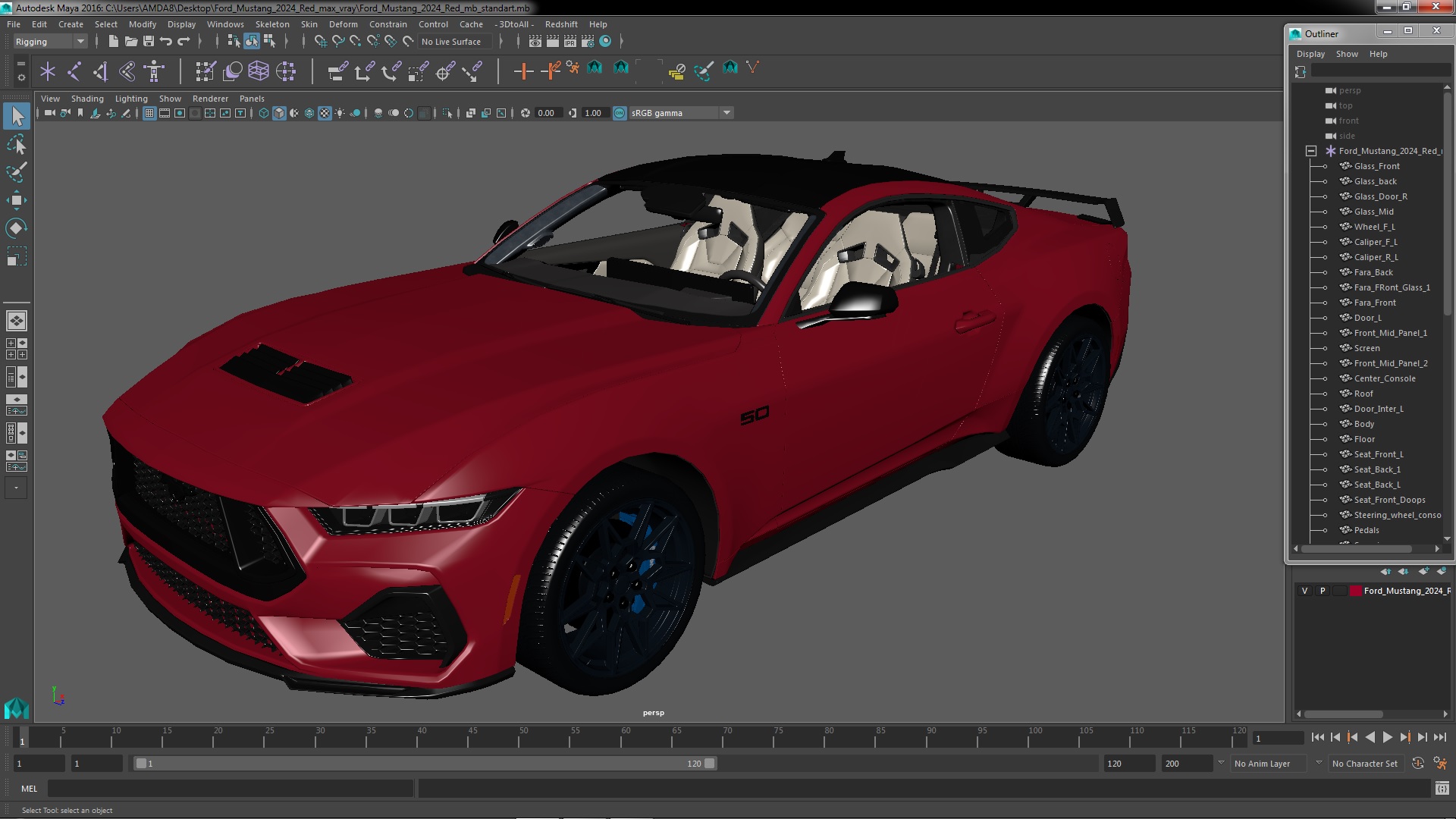Viewport: 1456px width, 819px height.
Task: Click the MEL command line input field
Action: click(x=231, y=789)
